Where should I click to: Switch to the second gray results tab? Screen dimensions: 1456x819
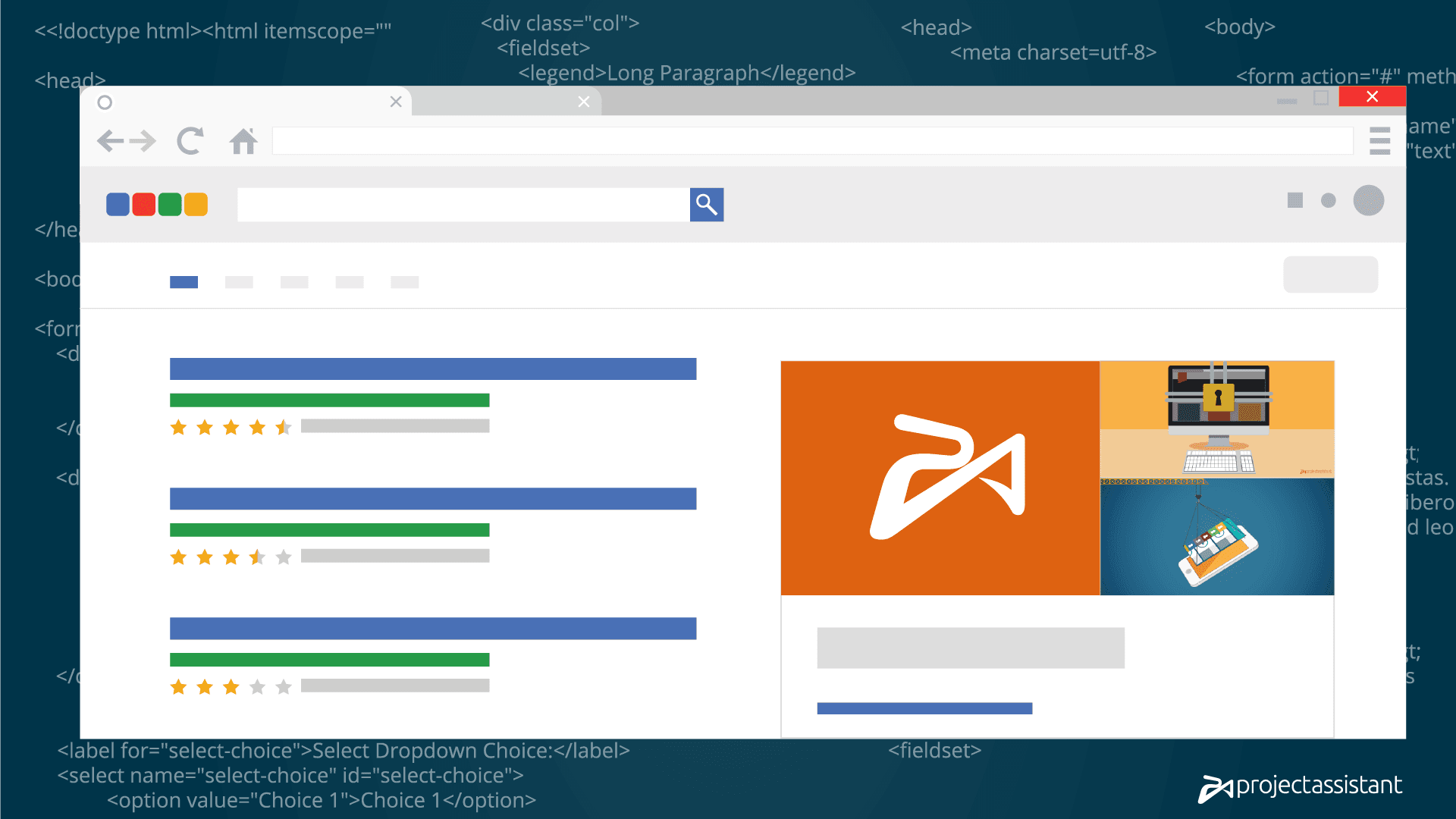pos(239,282)
